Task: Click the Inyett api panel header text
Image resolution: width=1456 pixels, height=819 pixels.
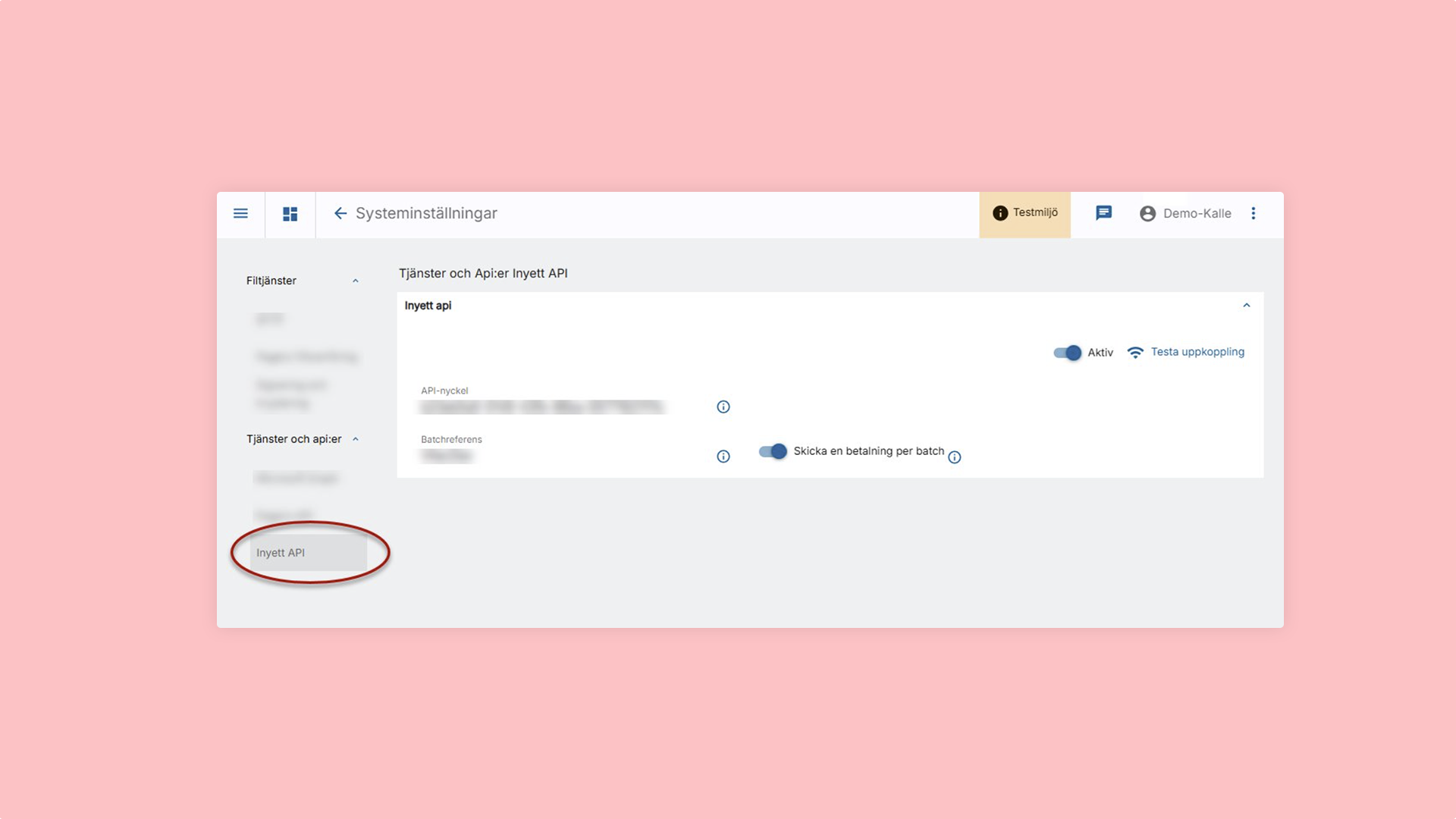Action: click(428, 306)
